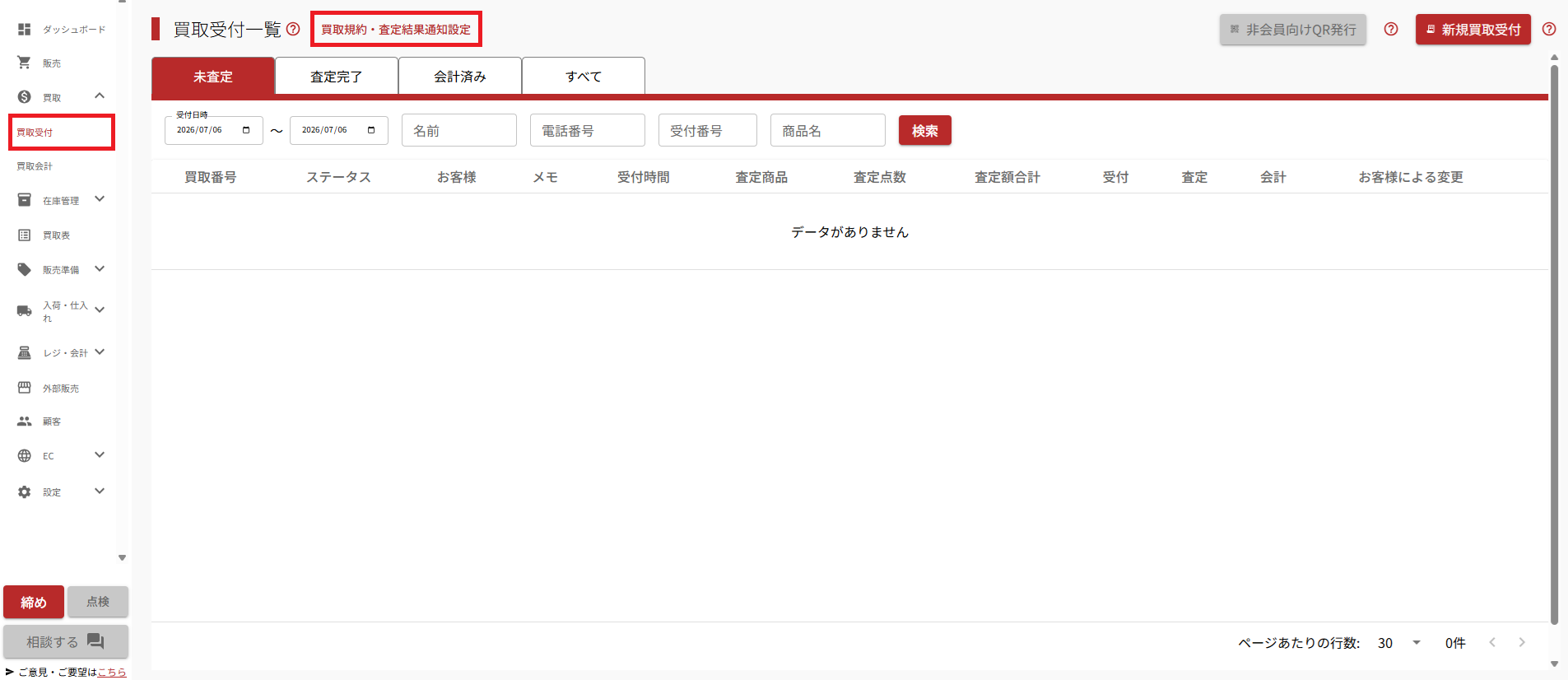Open help icon right of 新規買取受付
1568x680 pixels.
(x=1549, y=30)
